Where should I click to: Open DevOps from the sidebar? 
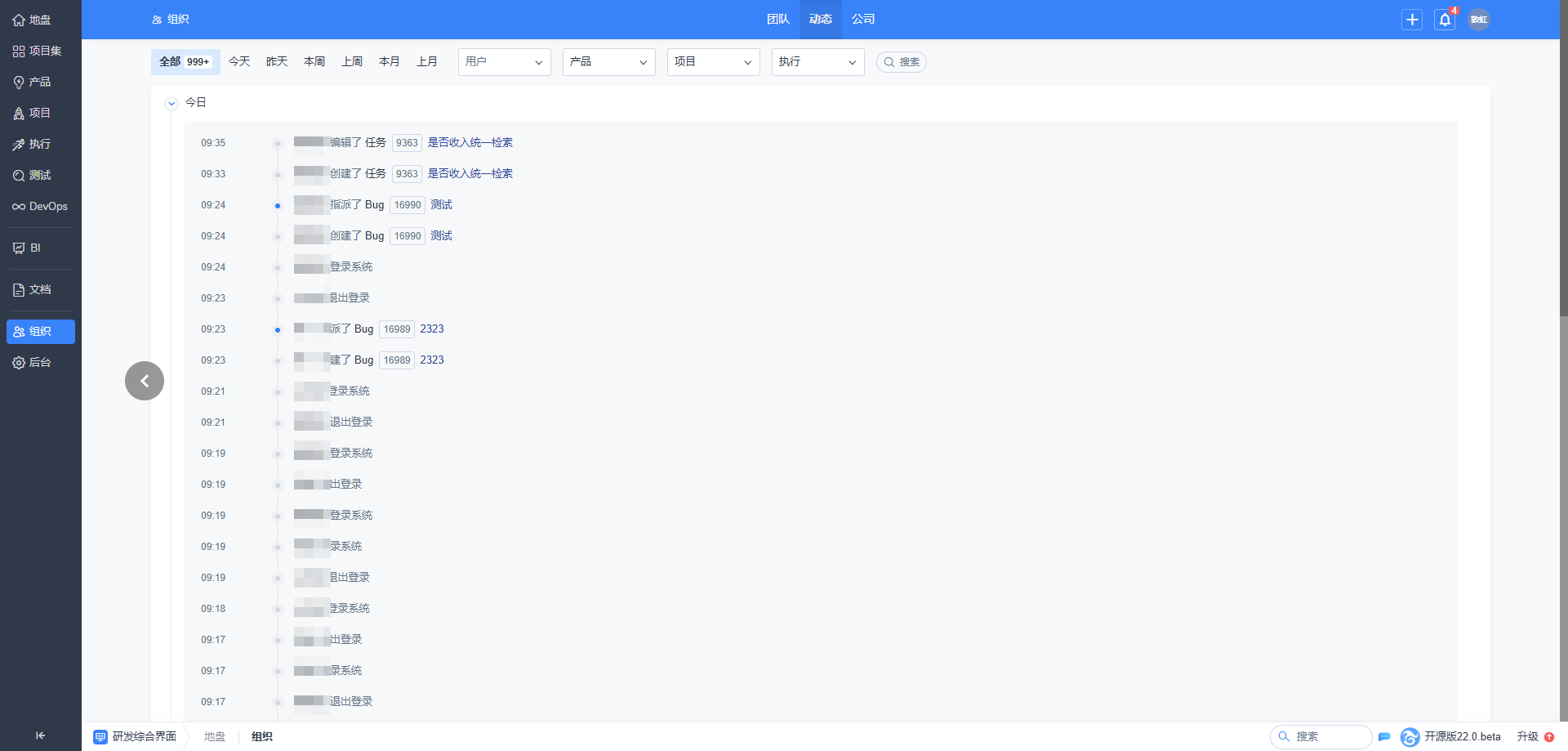[19, 207]
